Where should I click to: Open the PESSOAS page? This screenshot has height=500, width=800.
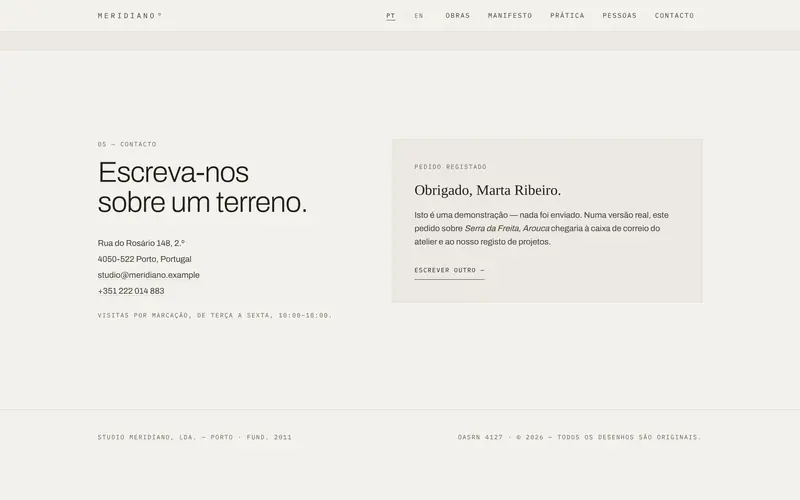[x=619, y=15]
